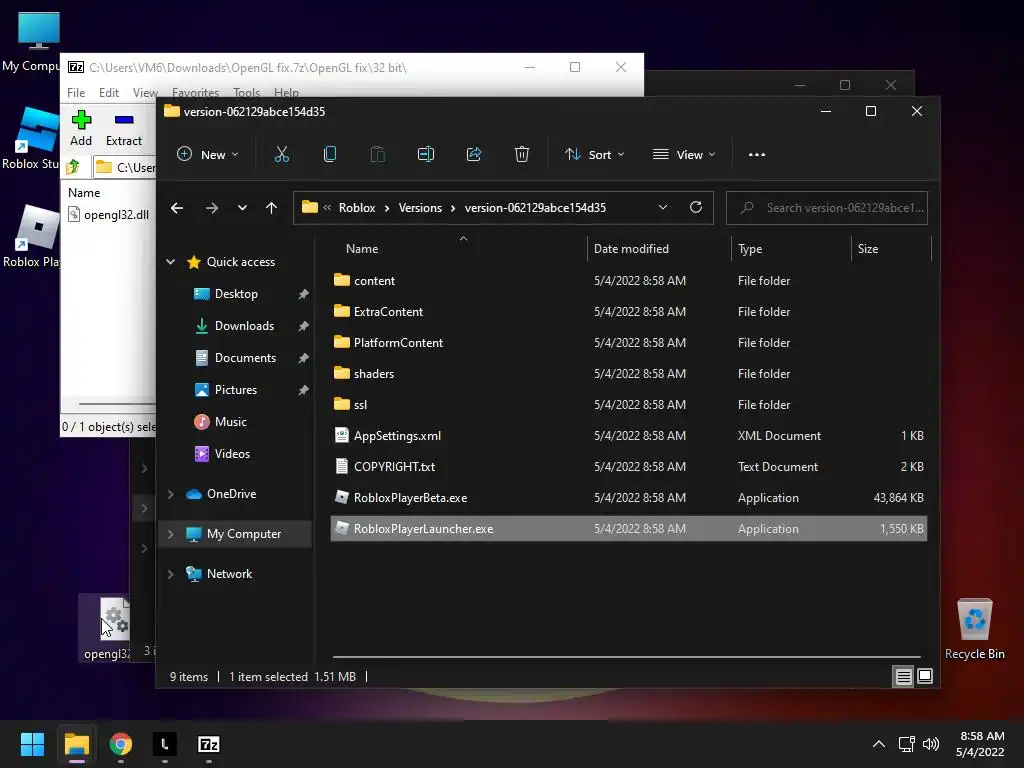This screenshot has width=1024, height=768.
Task: Sort by the Date modified column
Action: pos(658,249)
